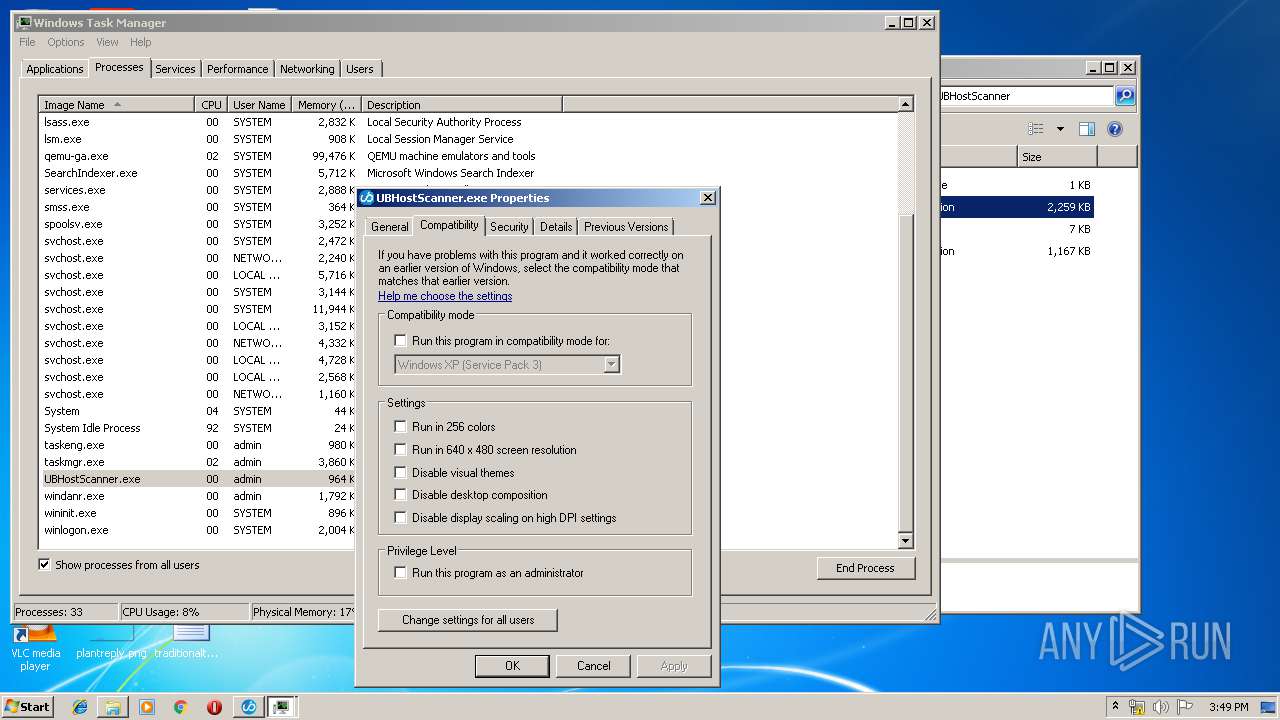
Task: Open Windows Explorer taskbar icon
Action: click(x=113, y=707)
